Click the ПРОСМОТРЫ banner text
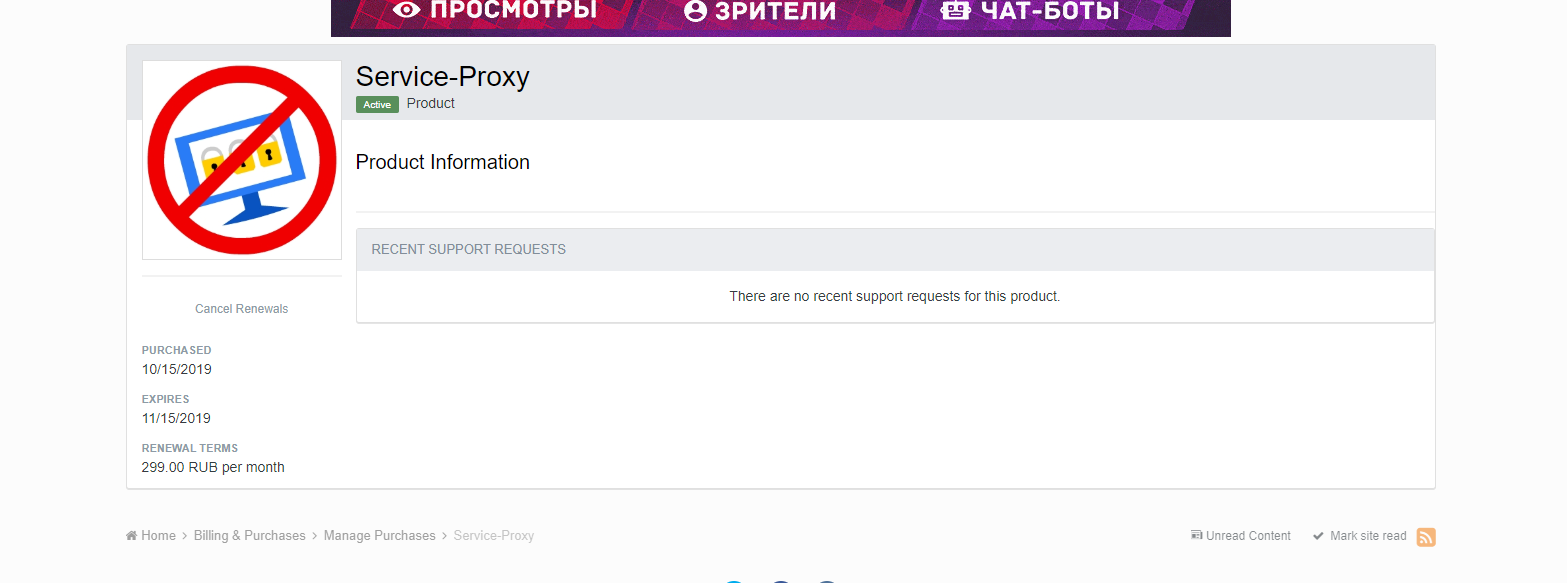1567x583 pixels. [x=513, y=11]
